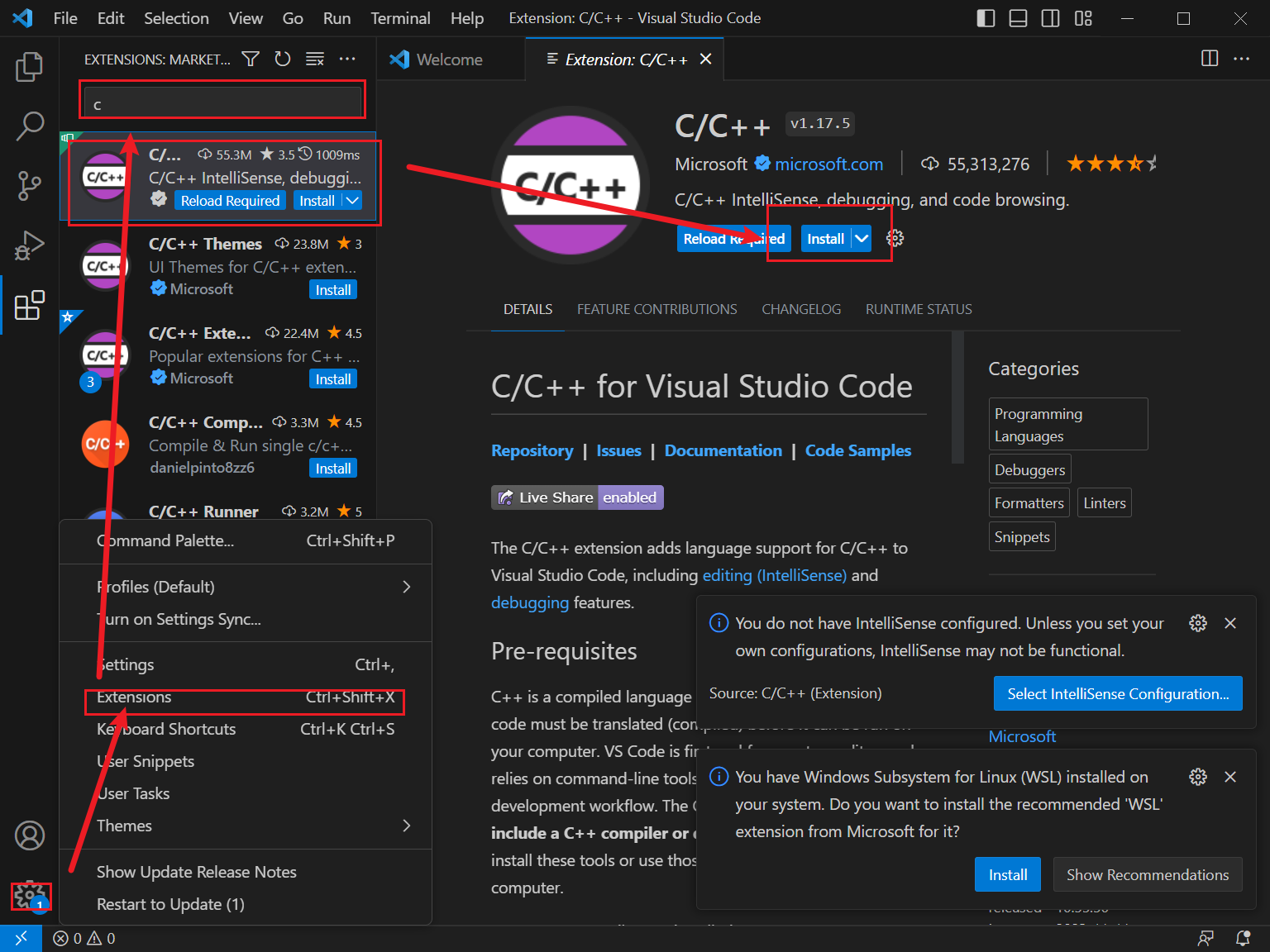The image size is (1270, 952).
Task: Install the recommended WSL extension
Action: click(1008, 874)
